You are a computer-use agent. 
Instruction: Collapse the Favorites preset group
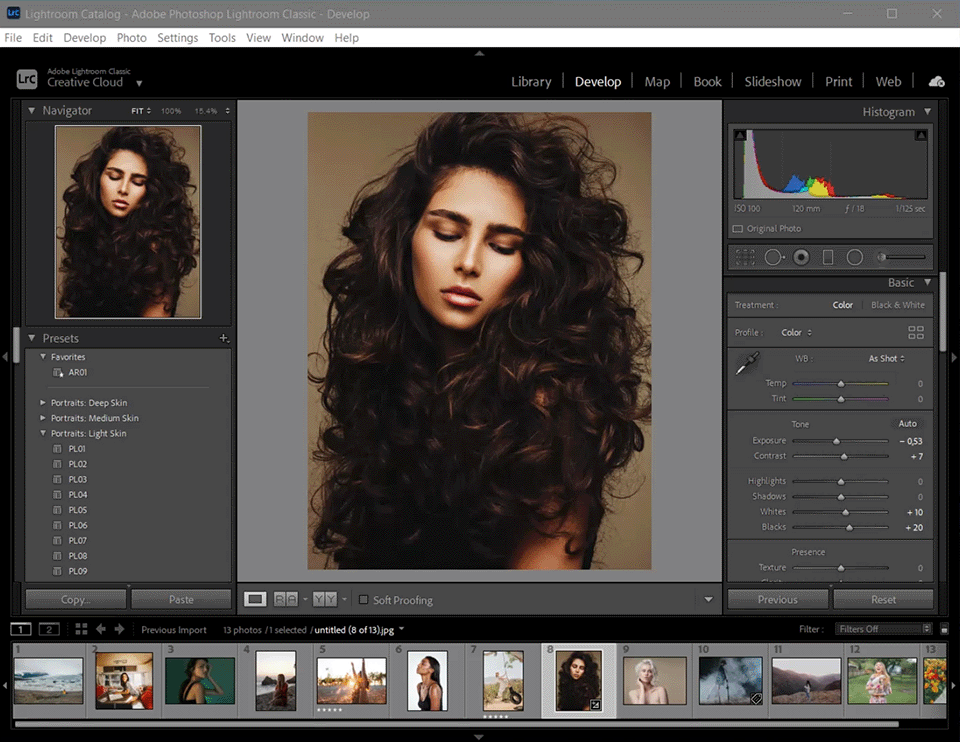click(x=43, y=356)
